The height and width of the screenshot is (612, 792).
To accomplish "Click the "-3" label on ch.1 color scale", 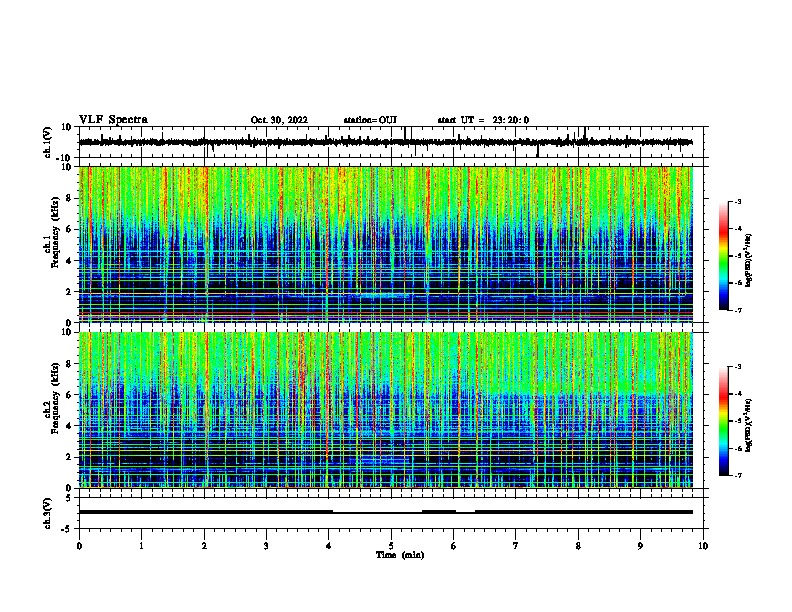I will pos(737,201).
